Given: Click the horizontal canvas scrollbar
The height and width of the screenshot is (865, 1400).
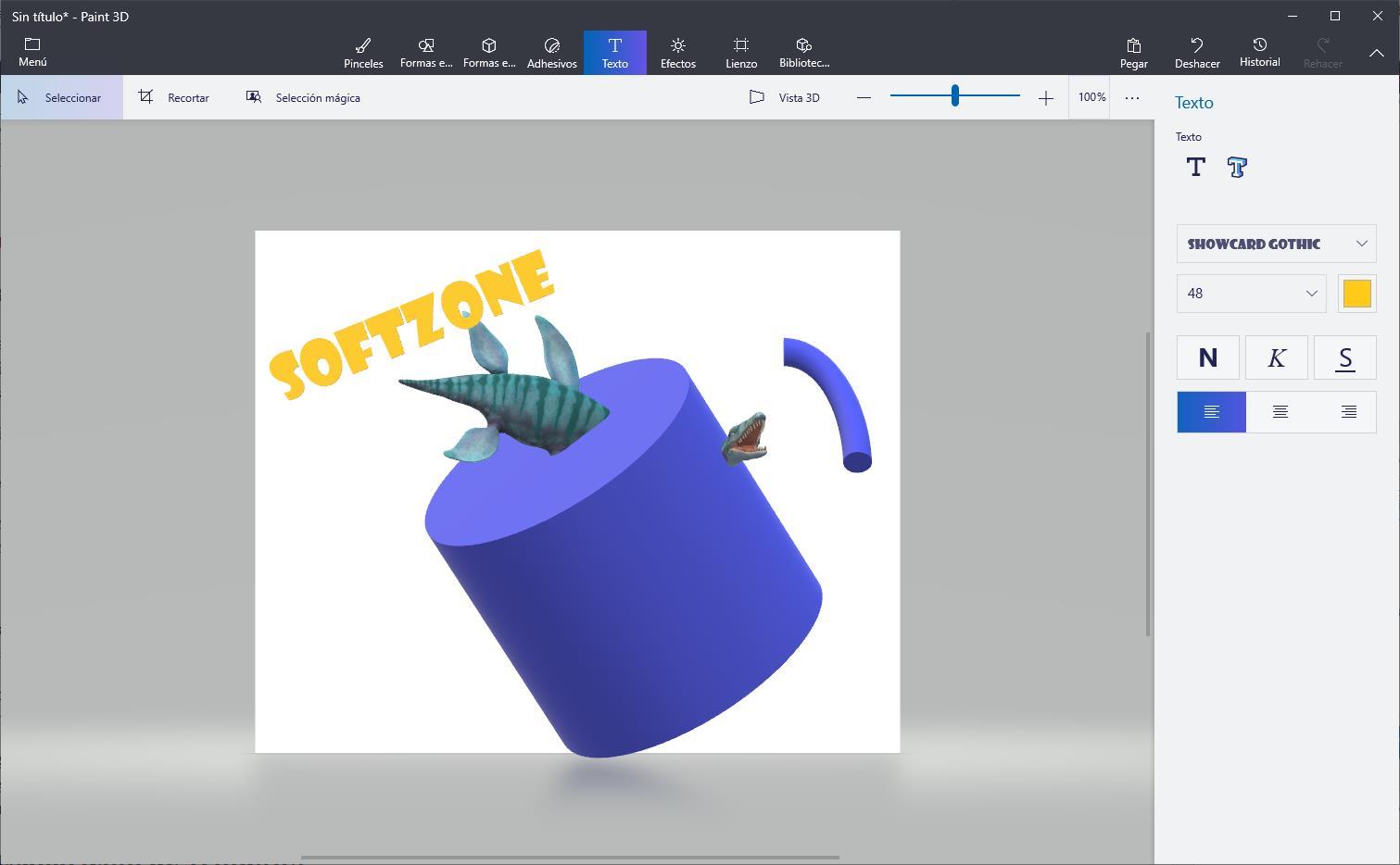Looking at the screenshot, I should (570, 857).
